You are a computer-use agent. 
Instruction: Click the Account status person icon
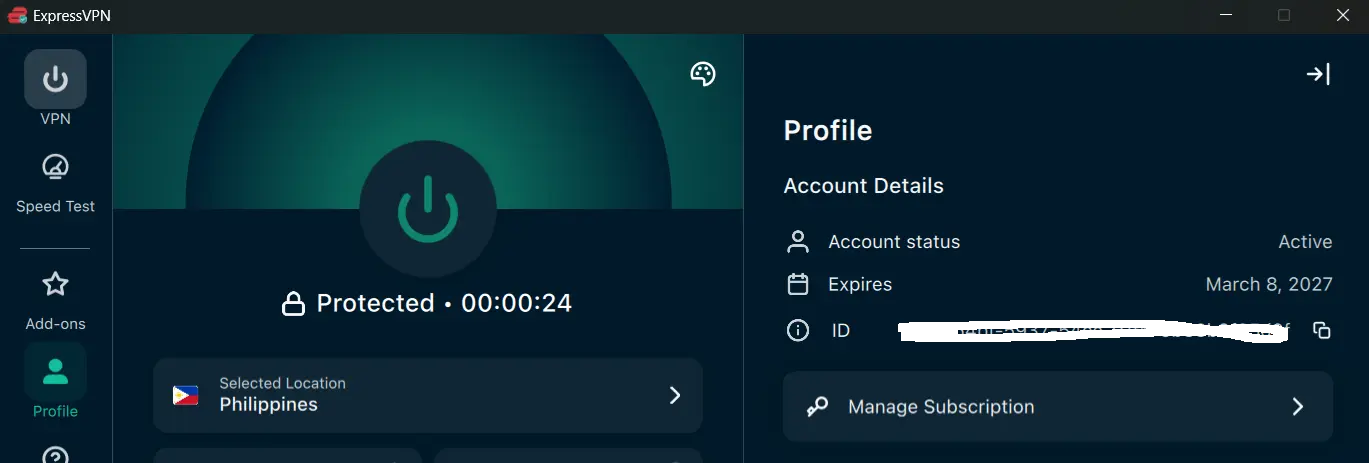[x=798, y=242]
